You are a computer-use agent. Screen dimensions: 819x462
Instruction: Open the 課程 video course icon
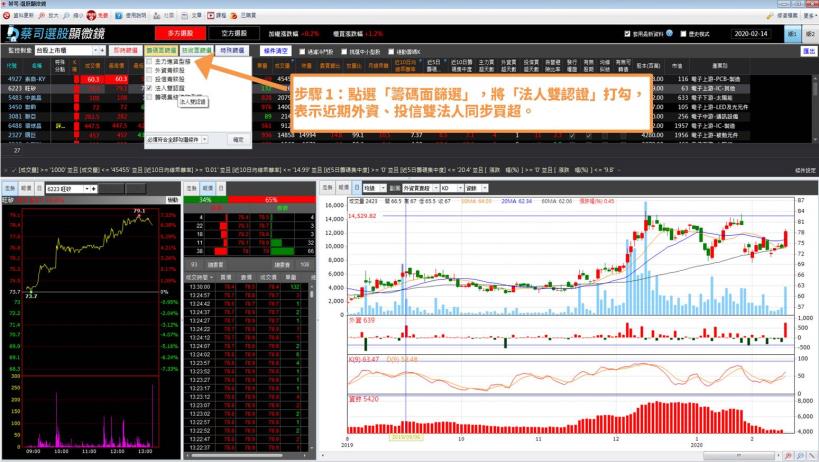210,16
